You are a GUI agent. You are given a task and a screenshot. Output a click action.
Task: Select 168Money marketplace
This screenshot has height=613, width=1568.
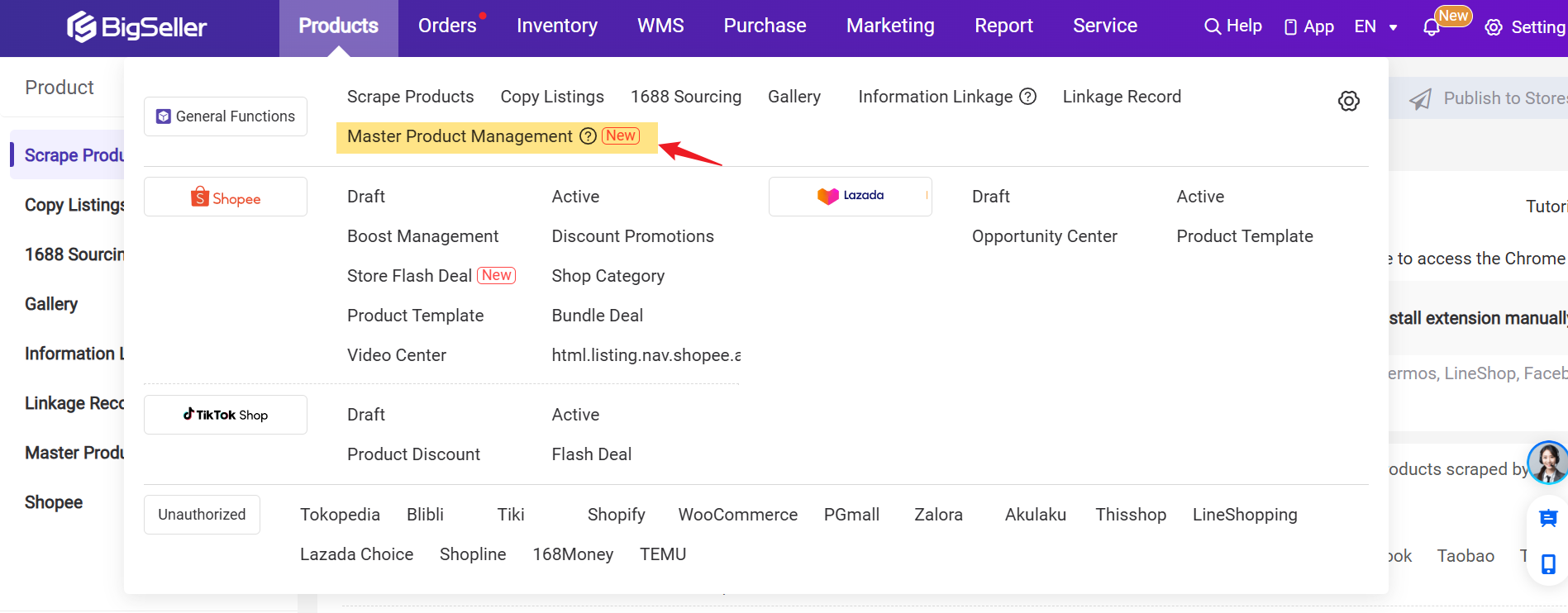coord(573,554)
